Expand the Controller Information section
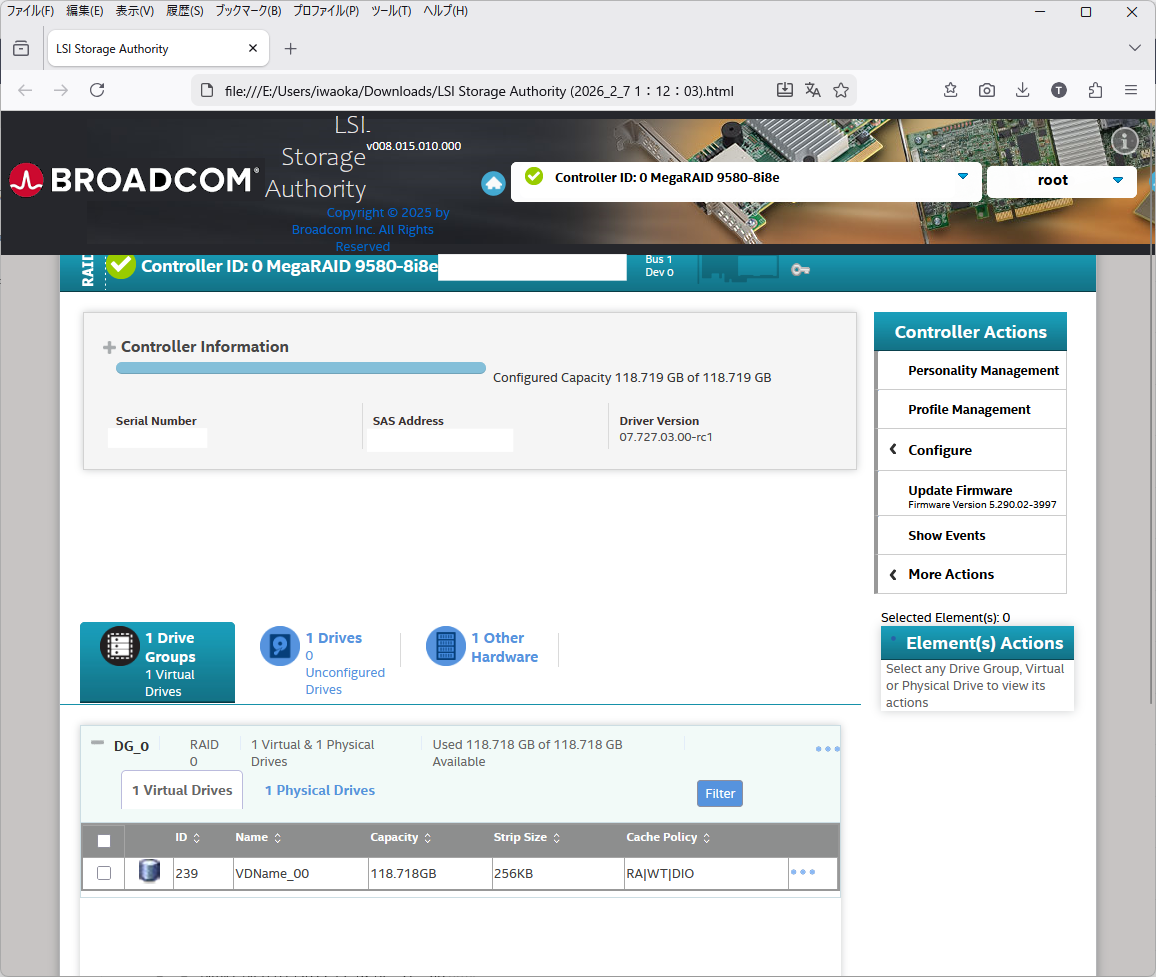 [110, 348]
